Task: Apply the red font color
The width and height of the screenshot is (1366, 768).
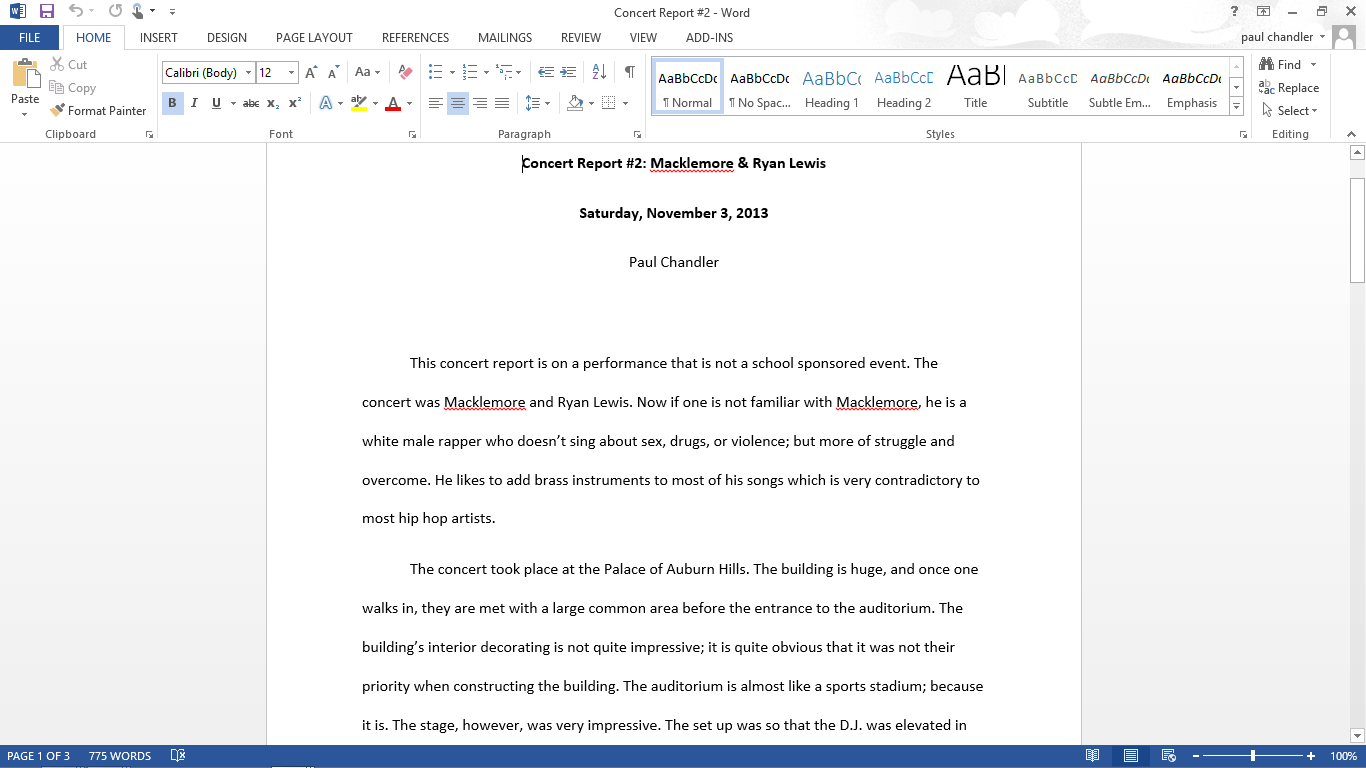Action: pos(393,103)
